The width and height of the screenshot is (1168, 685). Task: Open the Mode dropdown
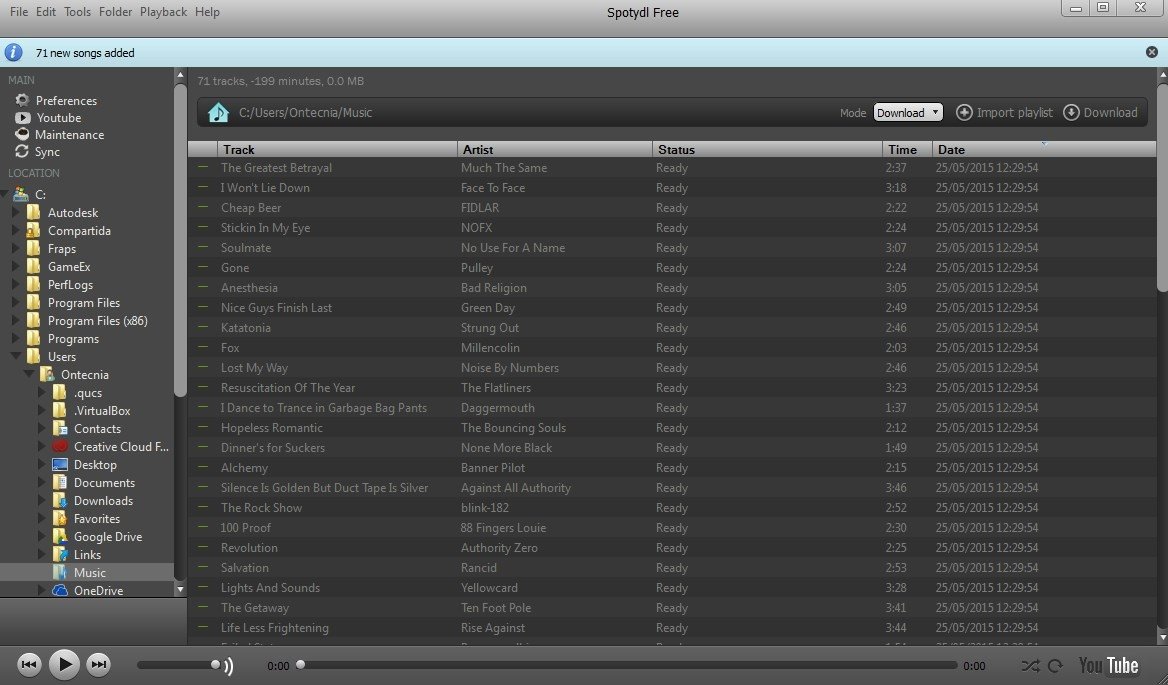[907, 112]
